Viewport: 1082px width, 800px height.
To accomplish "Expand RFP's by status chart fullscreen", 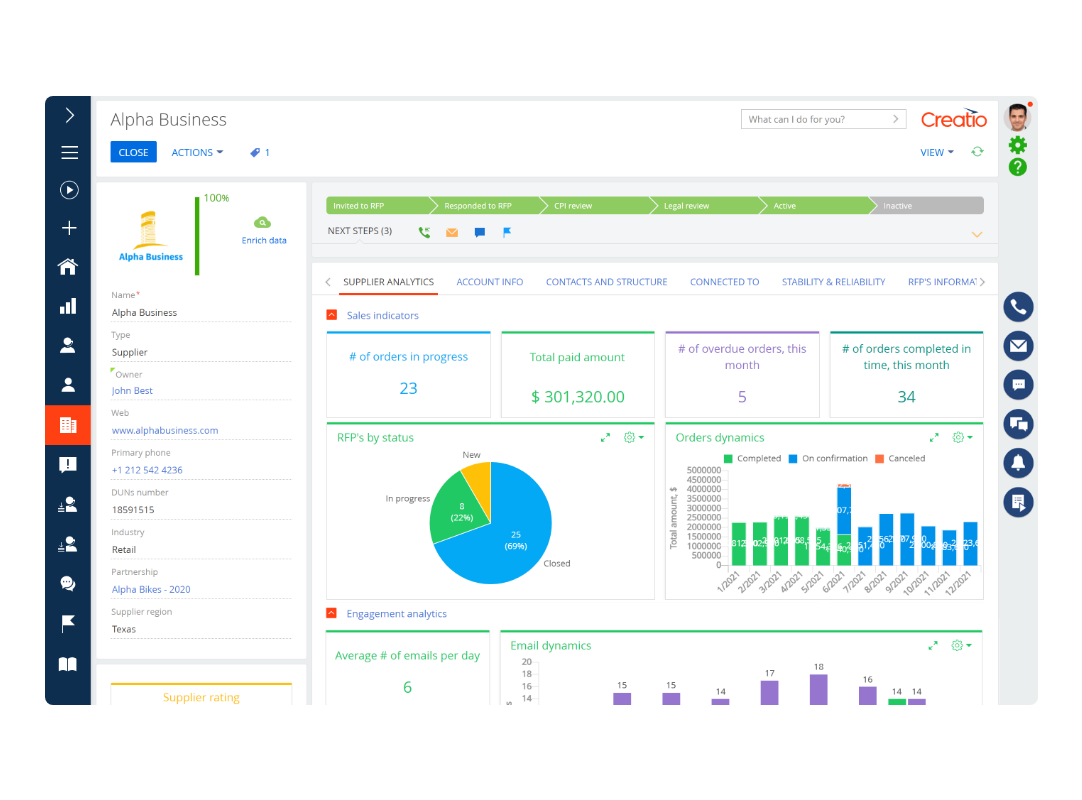I will click(605, 438).
